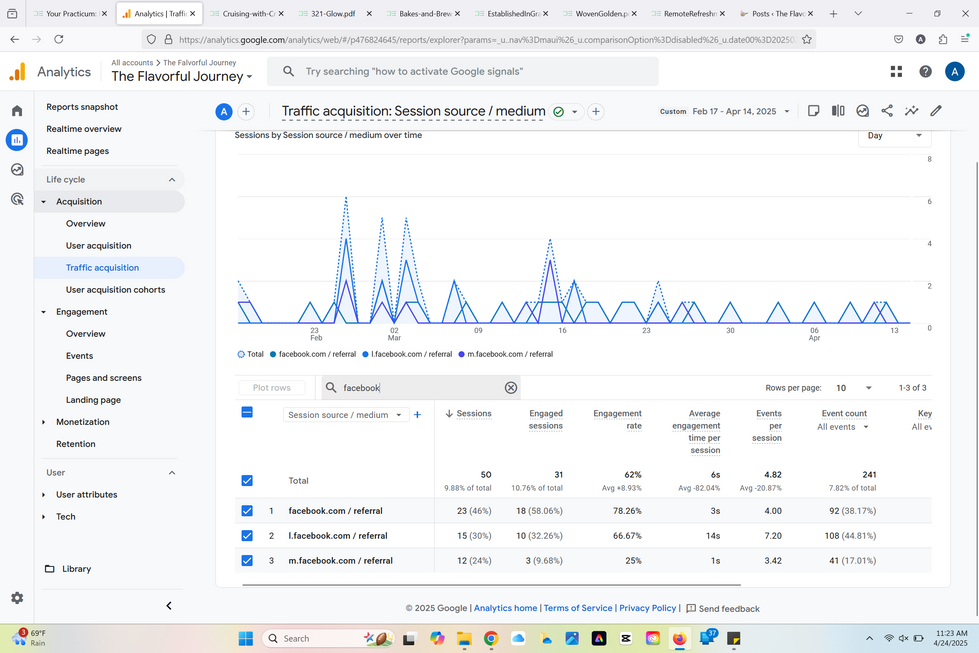Click the Share this report icon
Screen dimensions: 979x653
(x=887, y=111)
